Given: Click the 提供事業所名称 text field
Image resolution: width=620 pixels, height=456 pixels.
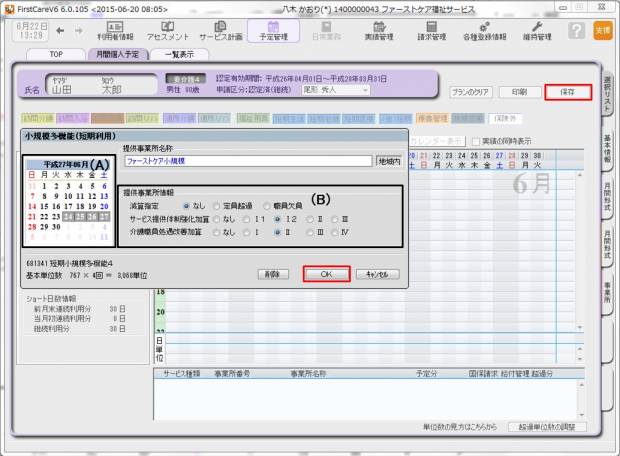Looking at the screenshot, I should pyautogui.click(x=246, y=160).
